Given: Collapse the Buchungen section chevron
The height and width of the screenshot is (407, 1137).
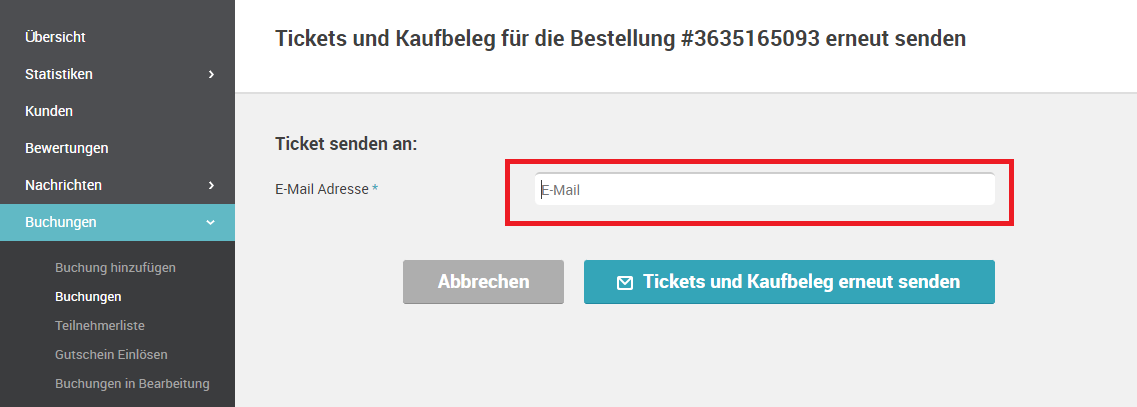Looking at the screenshot, I should point(211,222).
